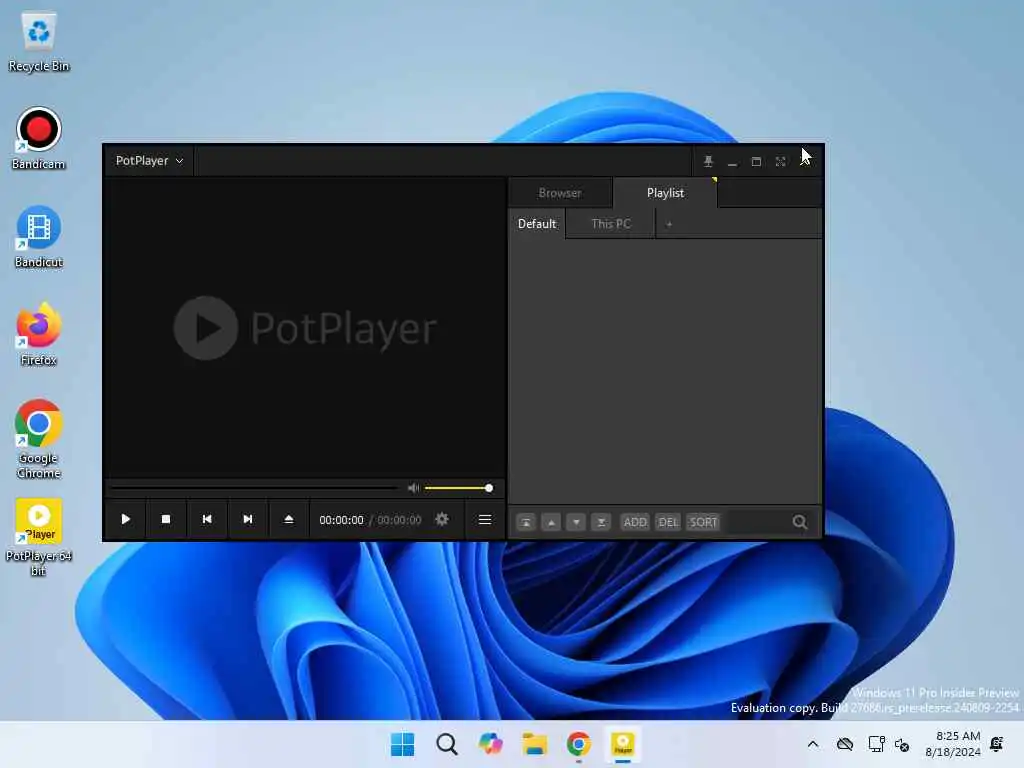The image size is (1024, 768).
Task: Open the Windows Start menu
Action: click(x=402, y=744)
